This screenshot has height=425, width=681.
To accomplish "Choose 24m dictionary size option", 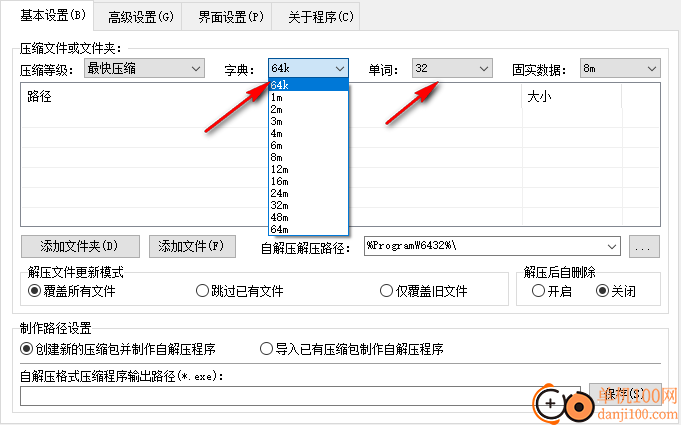I will (308, 193).
